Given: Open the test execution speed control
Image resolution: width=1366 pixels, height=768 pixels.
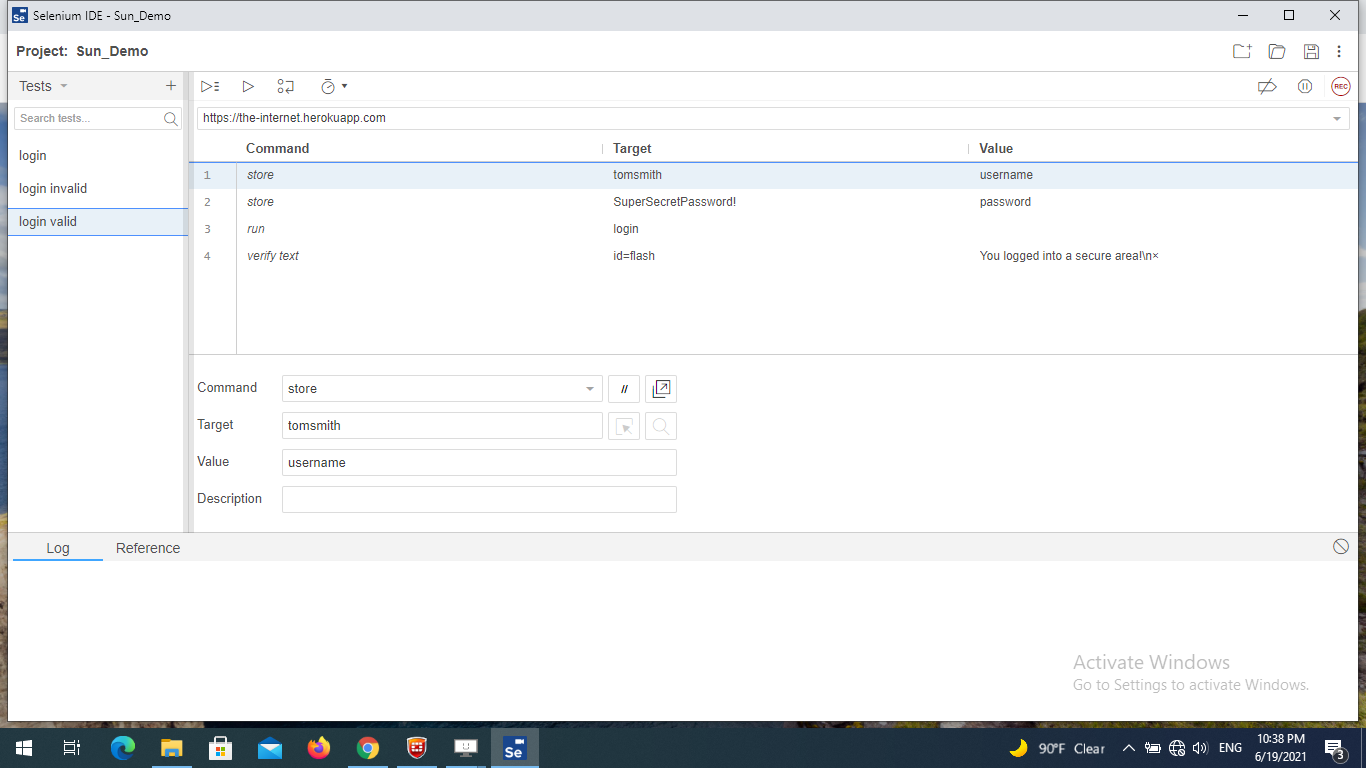Looking at the screenshot, I should pos(333,87).
